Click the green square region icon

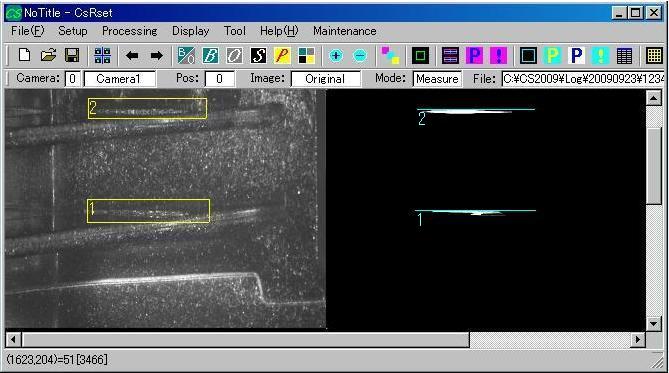click(420, 55)
